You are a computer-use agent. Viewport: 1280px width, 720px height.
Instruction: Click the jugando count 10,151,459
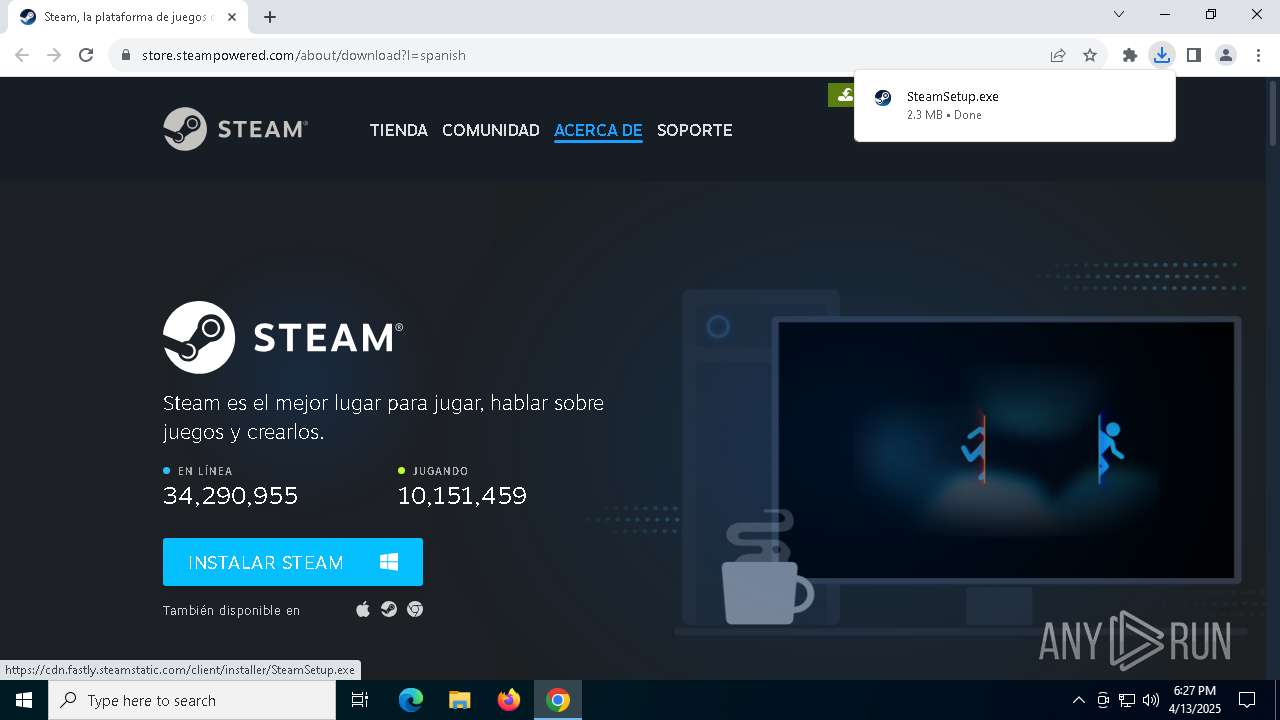(462, 495)
